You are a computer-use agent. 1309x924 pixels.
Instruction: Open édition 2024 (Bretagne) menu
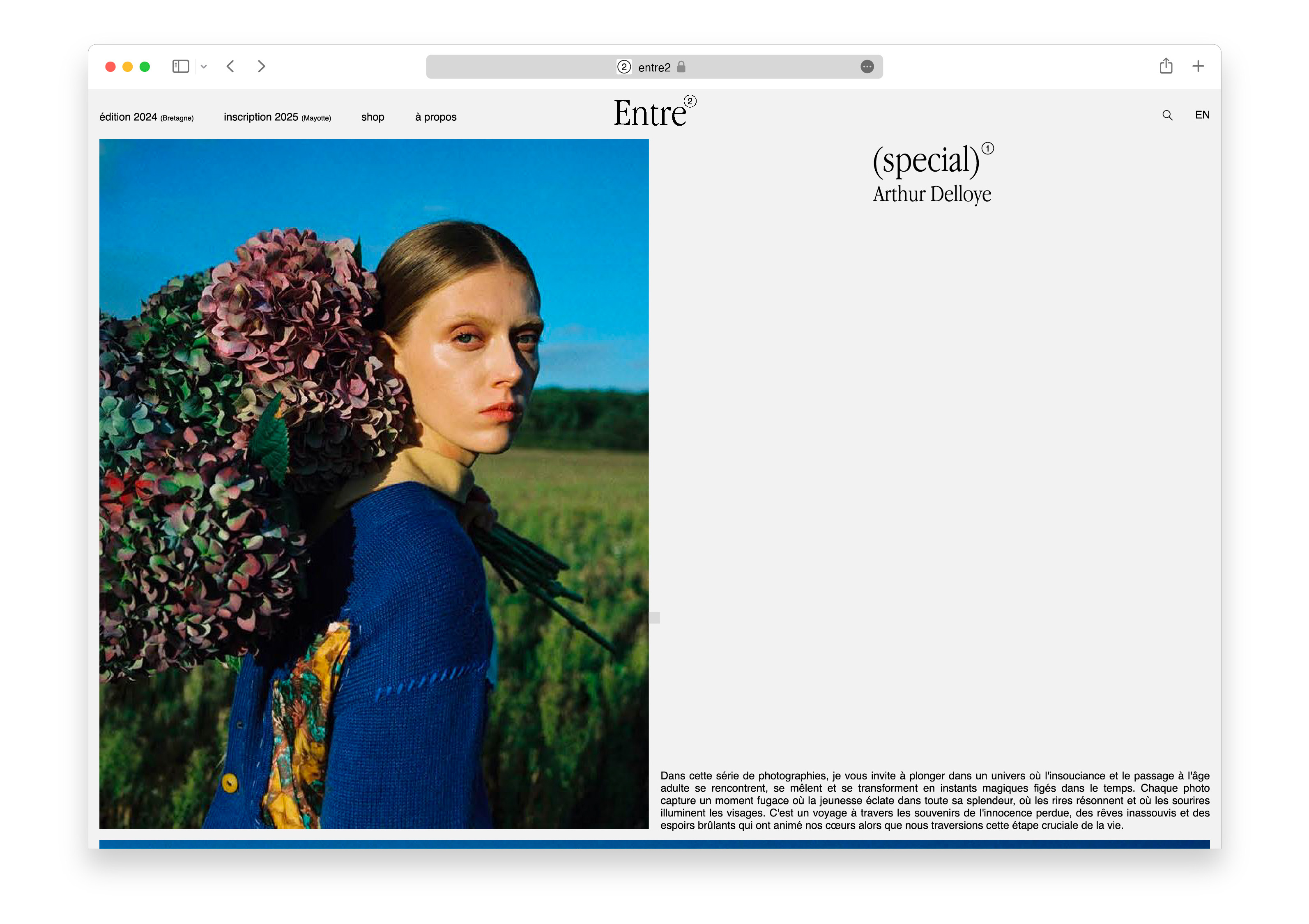pyautogui.click(x=147, y=117)
